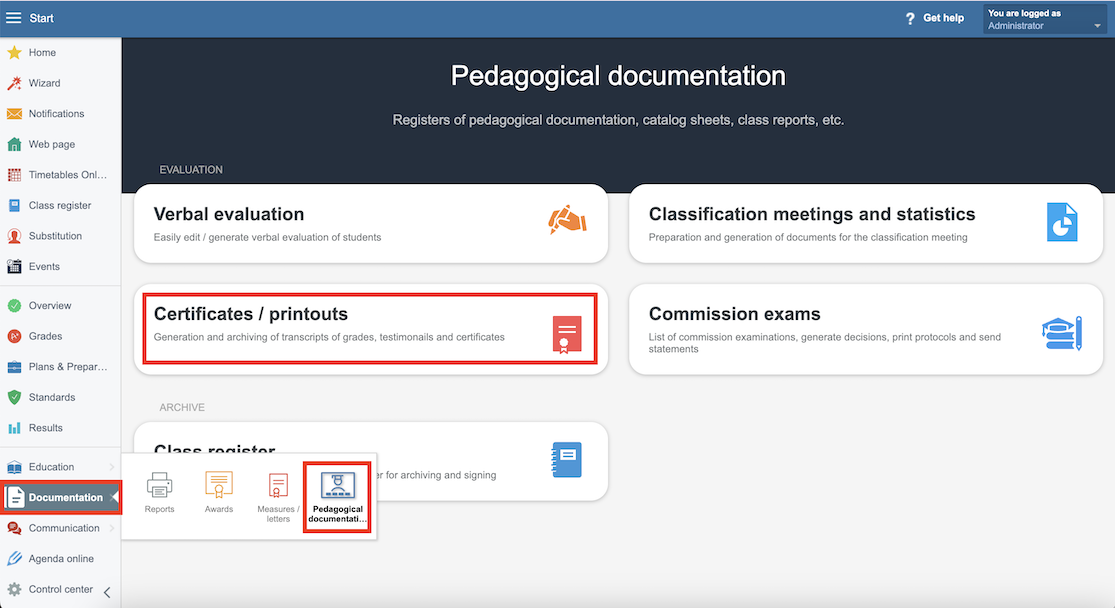Open Timetables Online from the sidebar
1115x608 pixels.
pos(67,175)
